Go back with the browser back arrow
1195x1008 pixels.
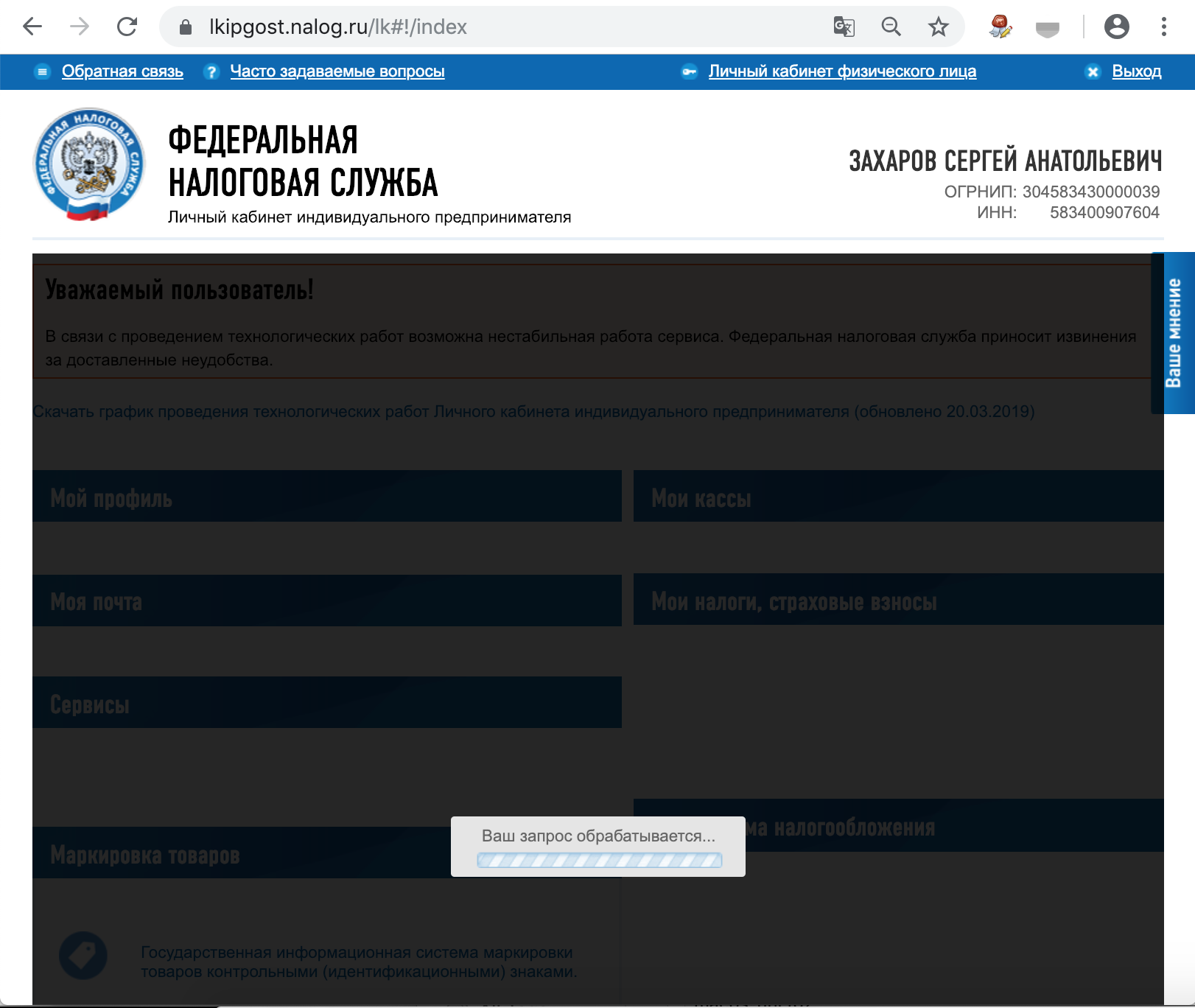tap(32, 27)
